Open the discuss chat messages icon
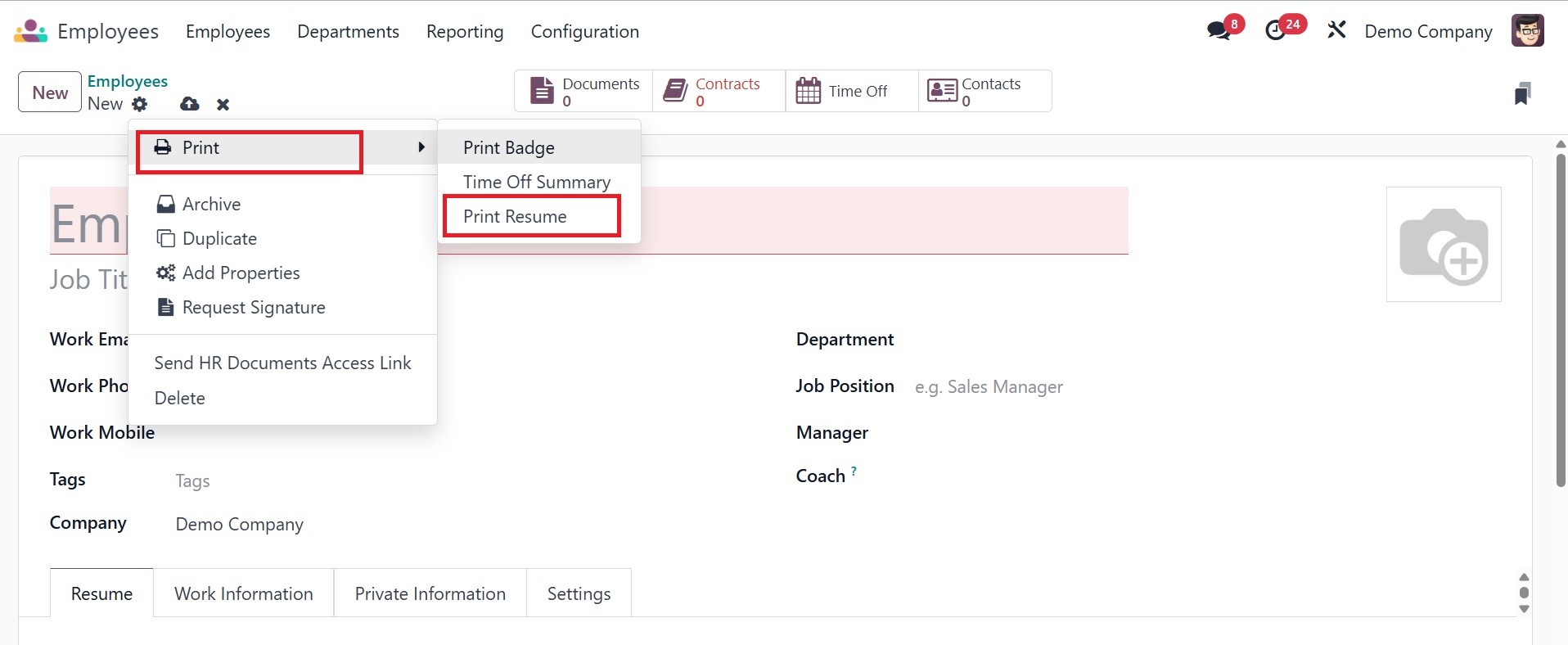Image resolution: width=1568 pixels, height=645 pixels. click(x=1219, y=31)
